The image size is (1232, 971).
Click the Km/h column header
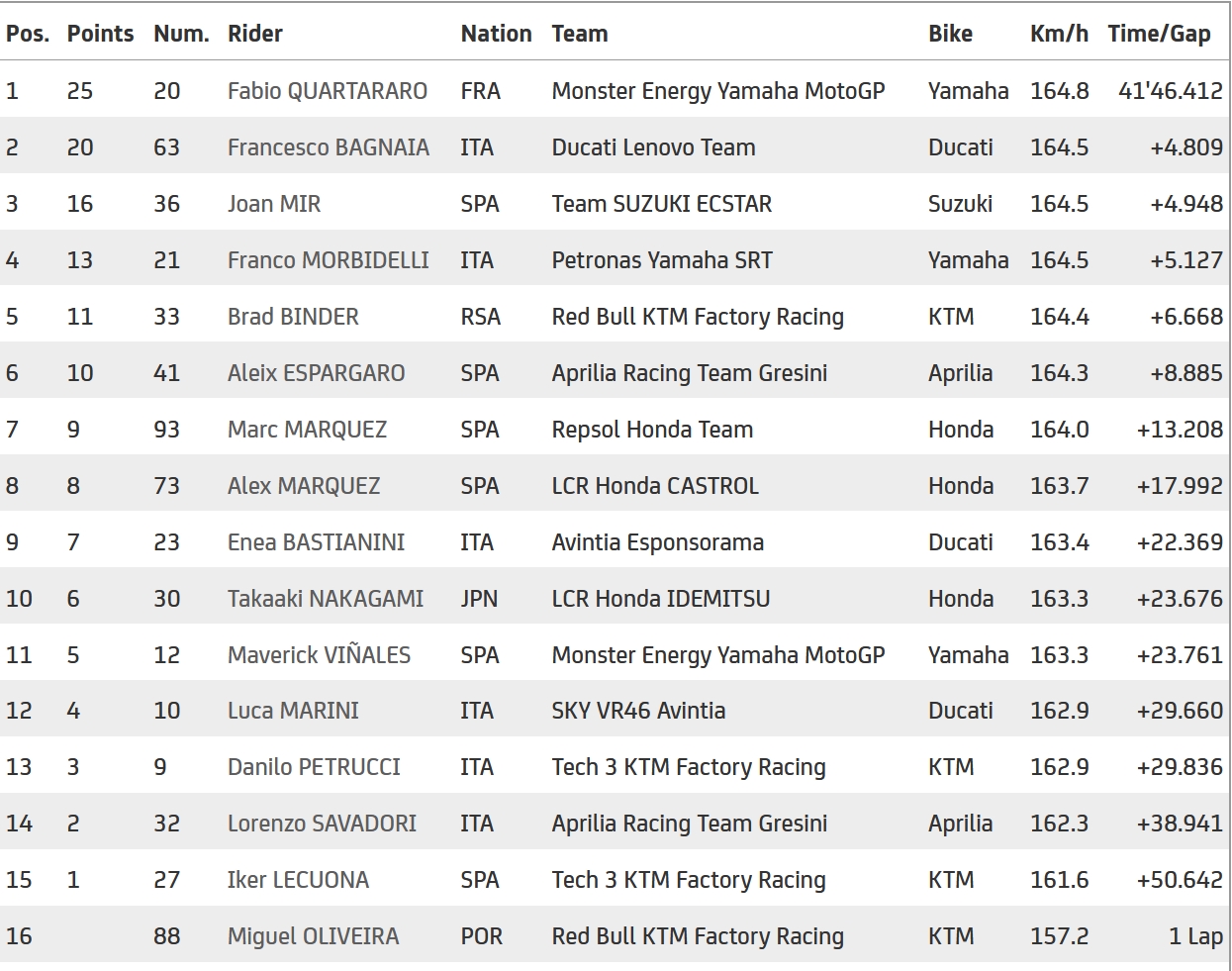coord(1058,34)
